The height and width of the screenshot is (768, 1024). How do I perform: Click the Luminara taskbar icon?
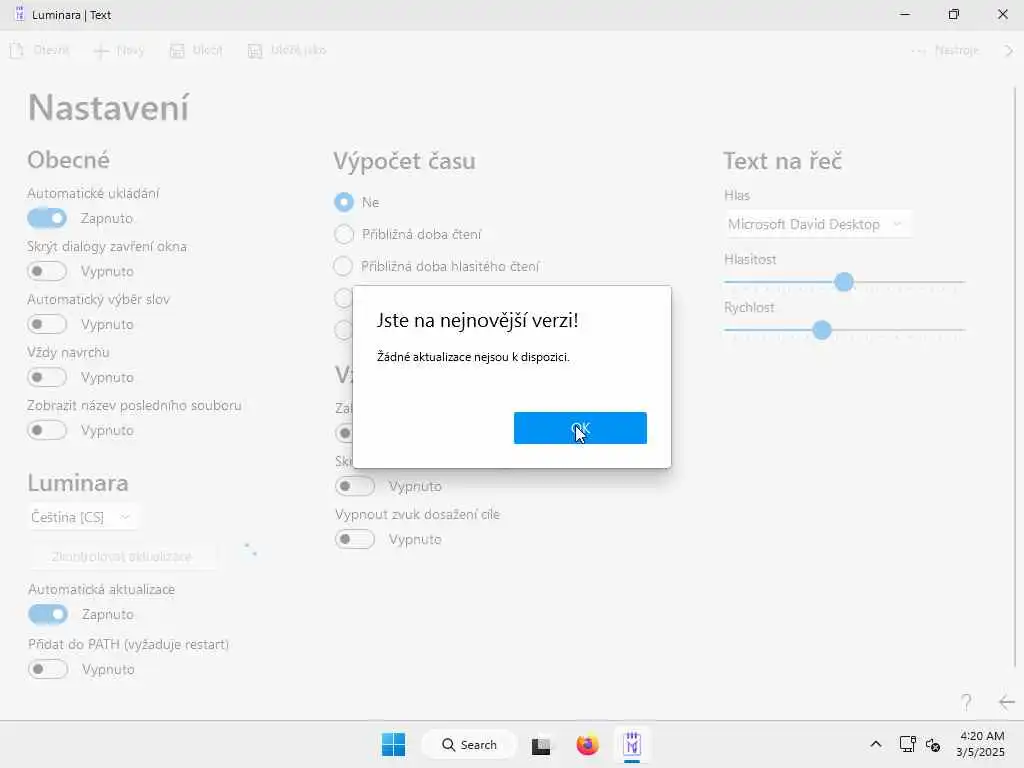click(632, 744)
